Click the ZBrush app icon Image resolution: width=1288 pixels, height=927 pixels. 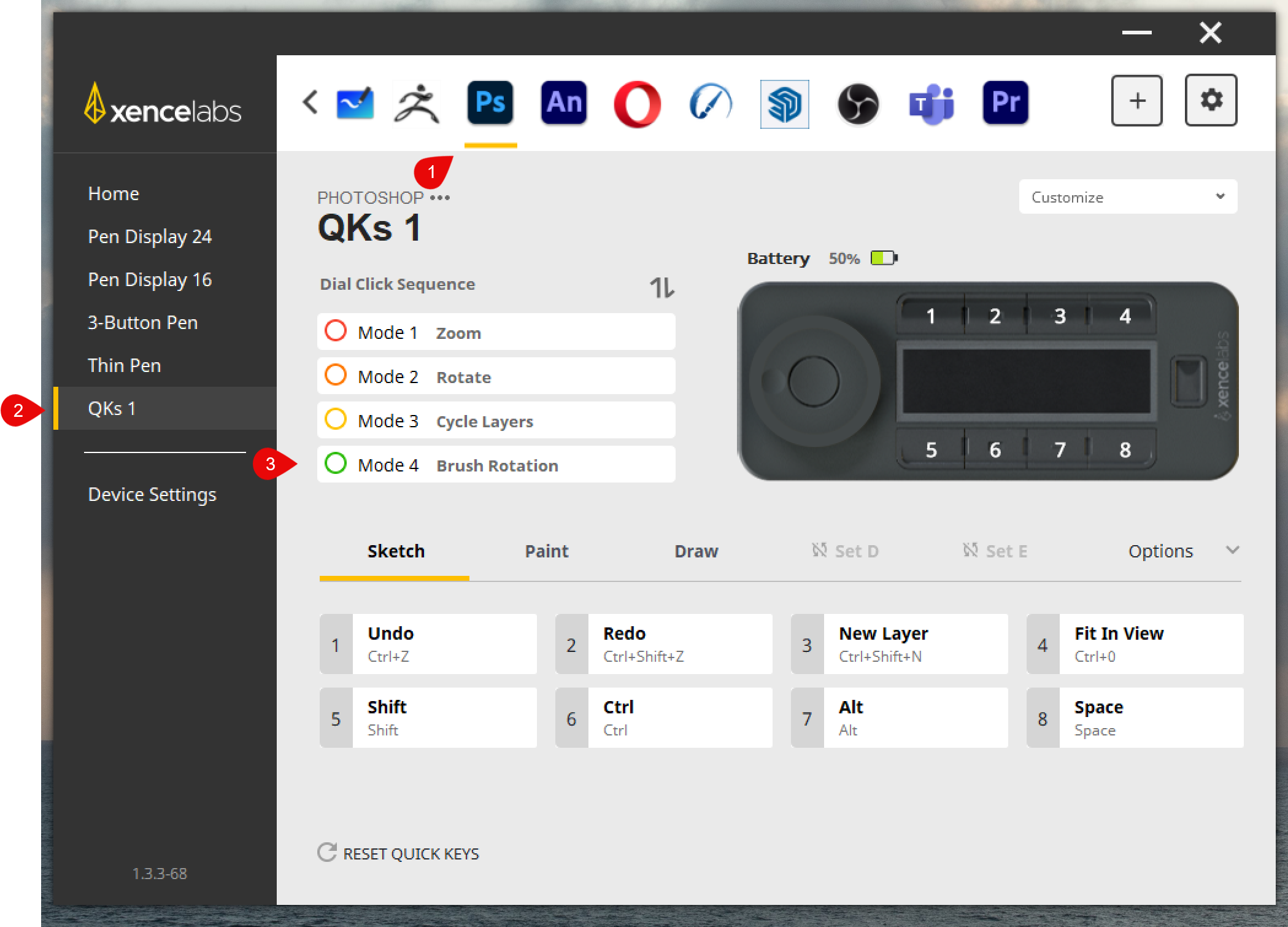417,103
